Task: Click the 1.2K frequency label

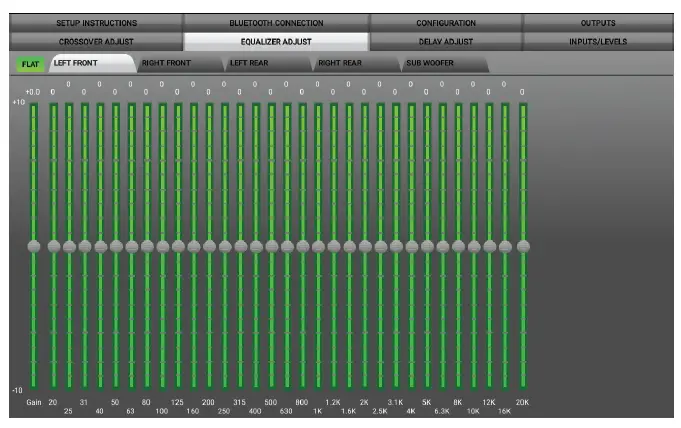Action: pyautogui.click(x=333, y=402)
